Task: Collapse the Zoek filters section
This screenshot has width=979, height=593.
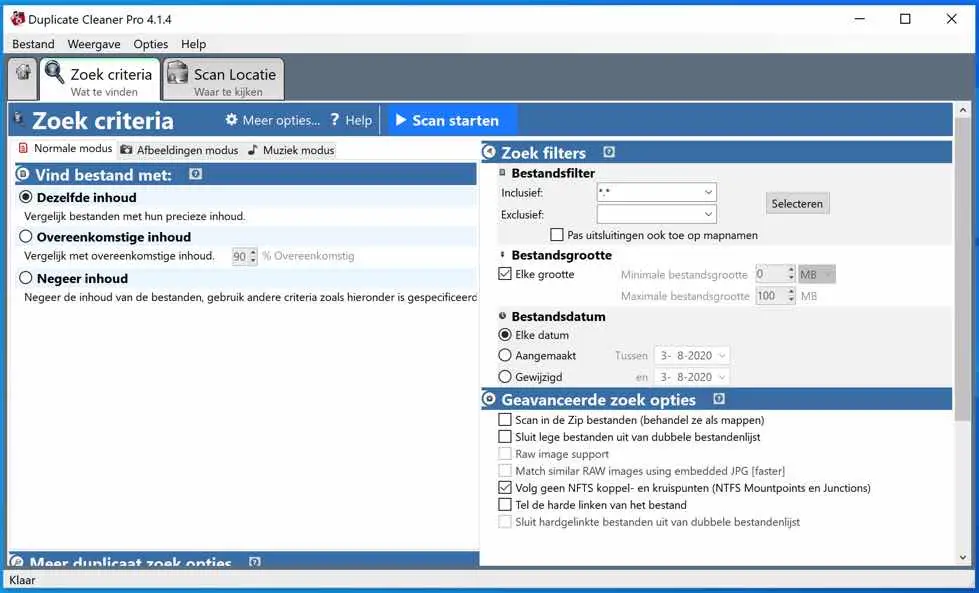Action: (489, 152)
